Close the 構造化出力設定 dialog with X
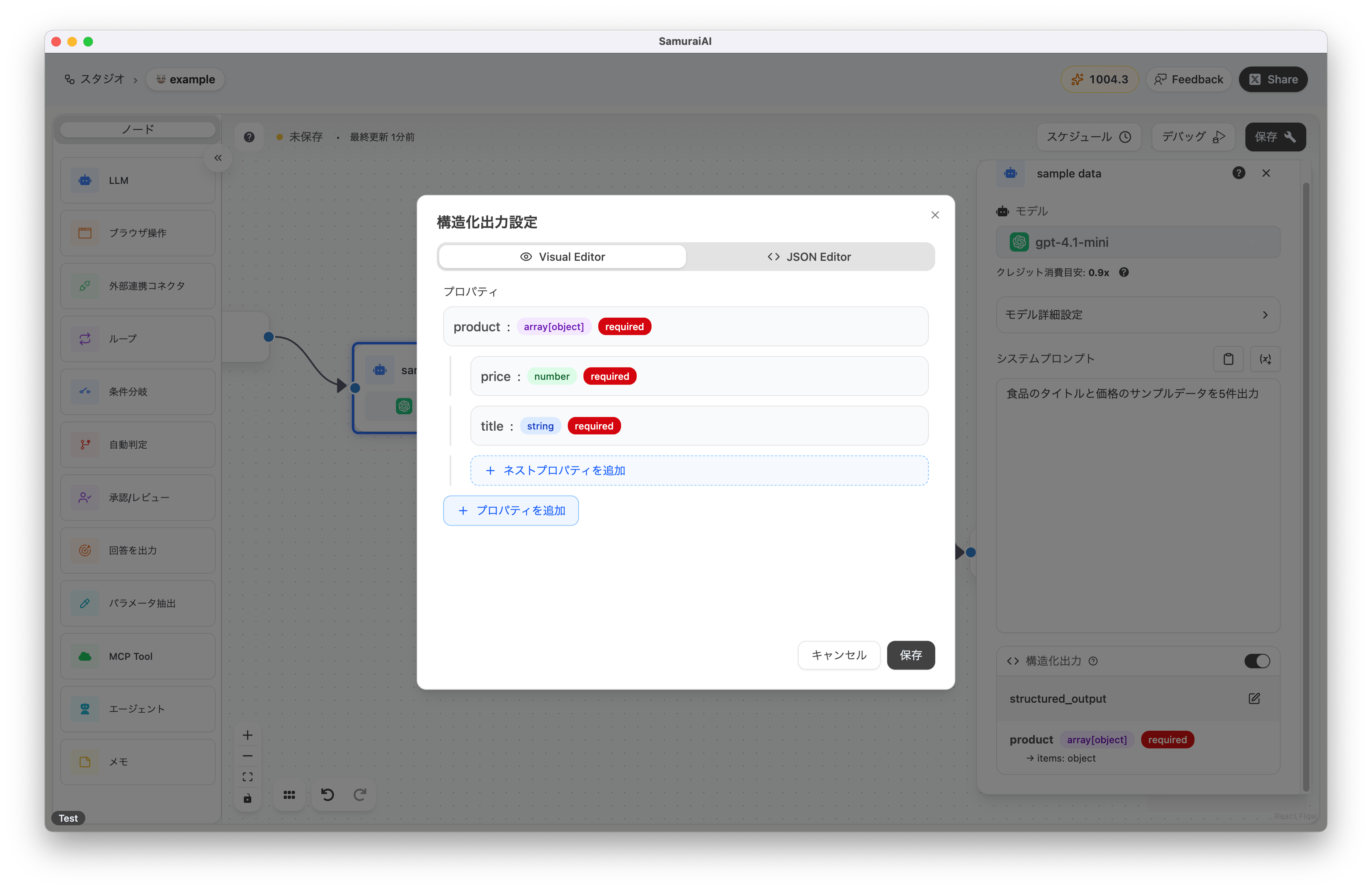This screenshot has height=891, width=1372. coord(934,215)
